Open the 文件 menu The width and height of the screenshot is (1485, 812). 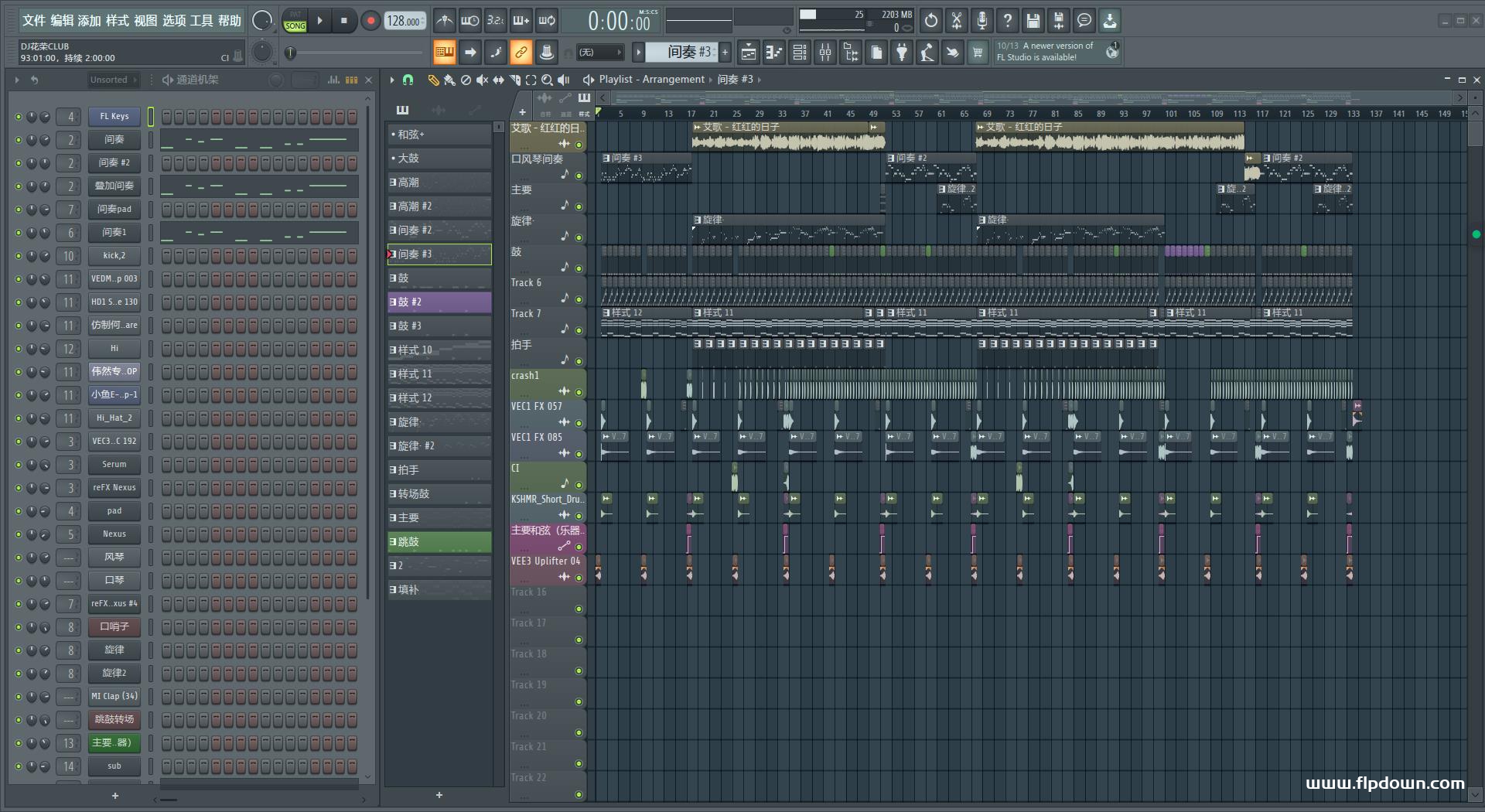(33, 21)
